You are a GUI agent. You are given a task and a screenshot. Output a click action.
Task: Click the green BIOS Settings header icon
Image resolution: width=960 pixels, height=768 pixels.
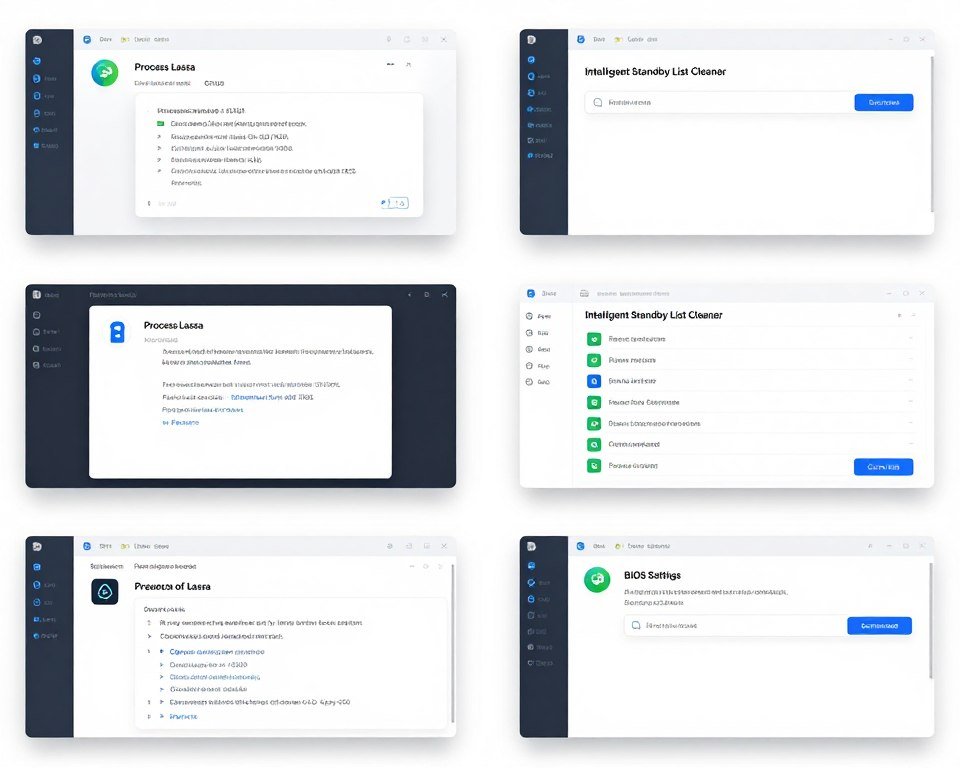pos(597,579)
